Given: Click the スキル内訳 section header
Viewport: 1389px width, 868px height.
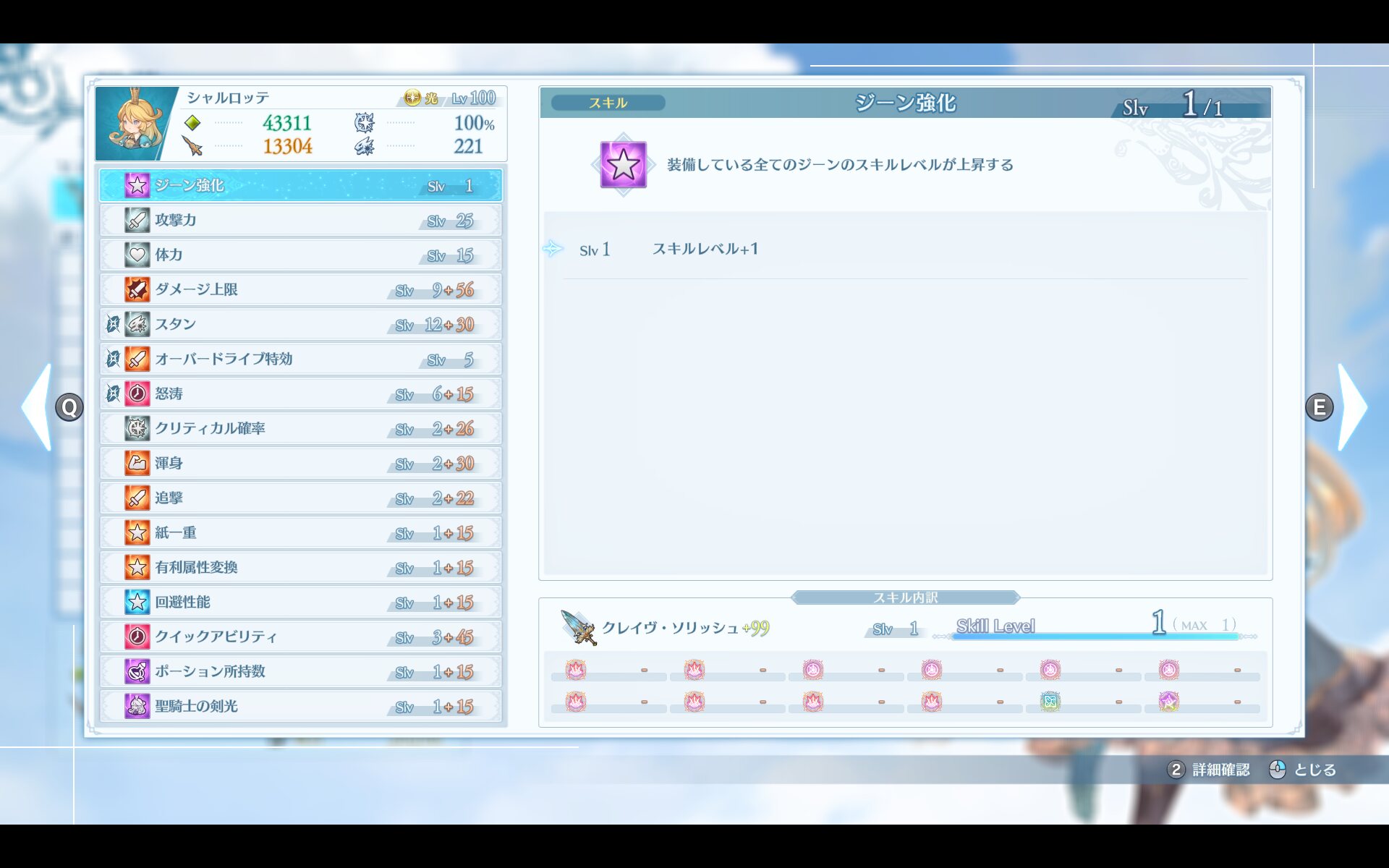Looking at the screenshot, I should coord(905,597).
